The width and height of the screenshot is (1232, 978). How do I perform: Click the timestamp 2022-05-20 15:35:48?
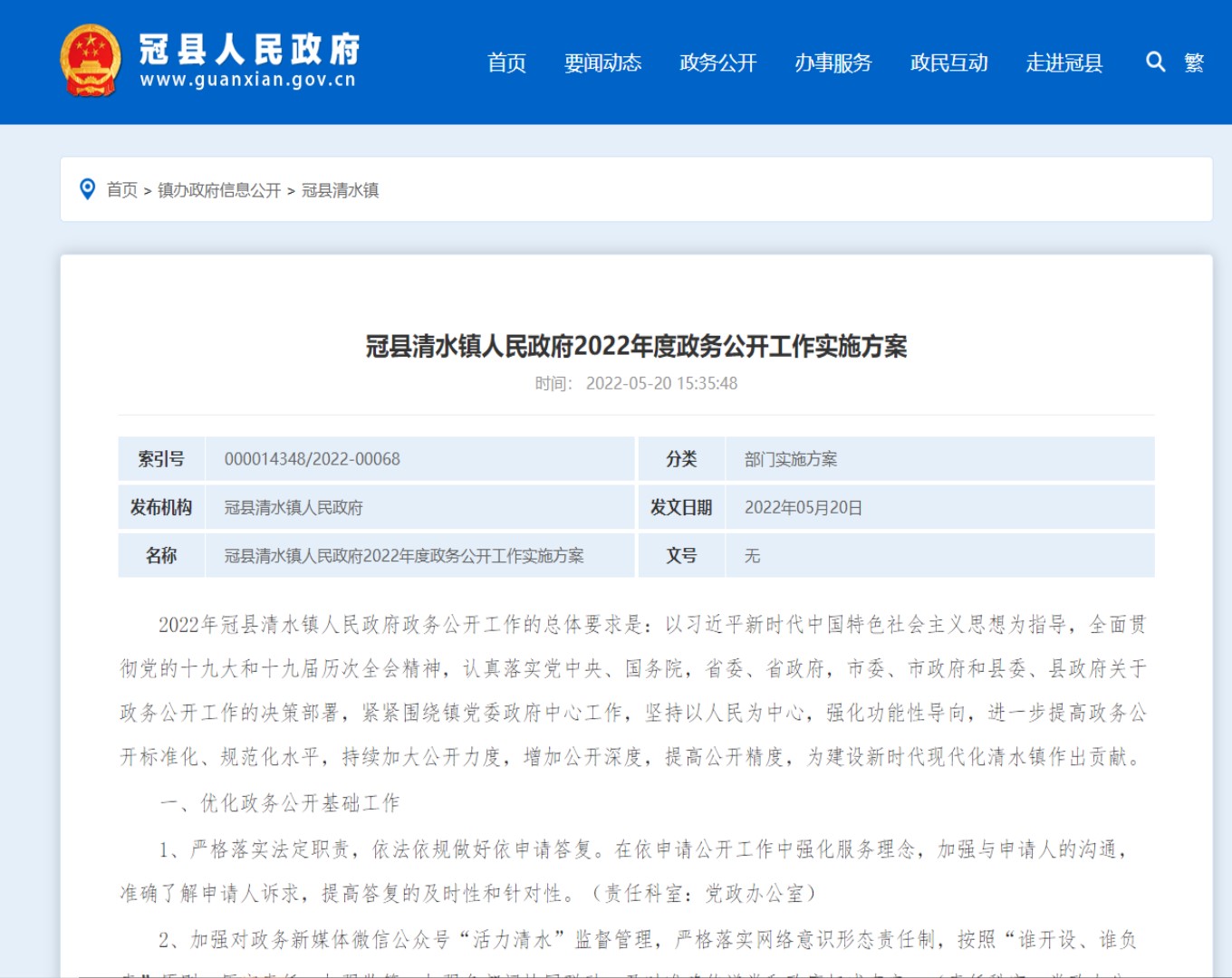tap(661, 383)
